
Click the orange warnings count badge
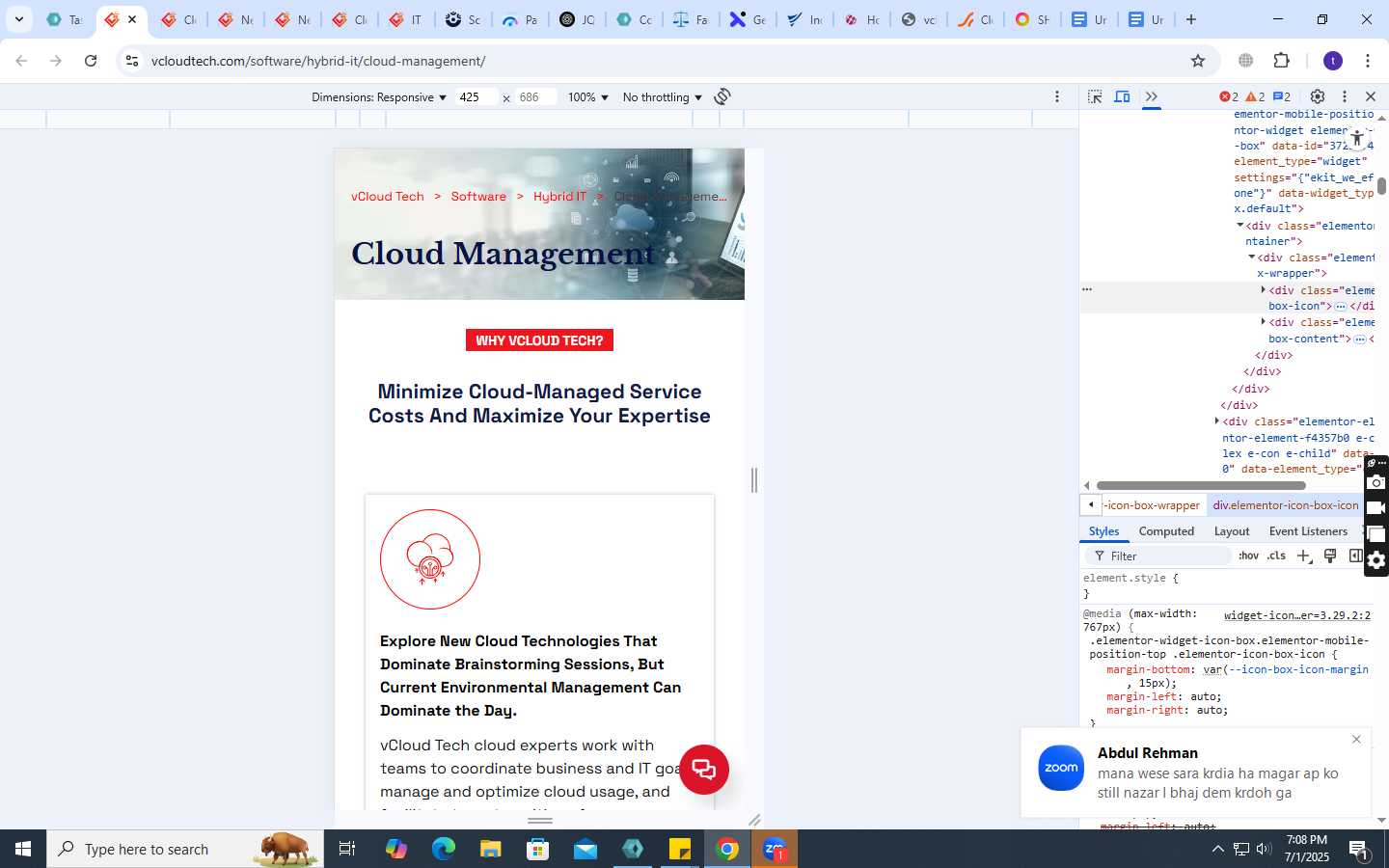(x=1255, y=96)
